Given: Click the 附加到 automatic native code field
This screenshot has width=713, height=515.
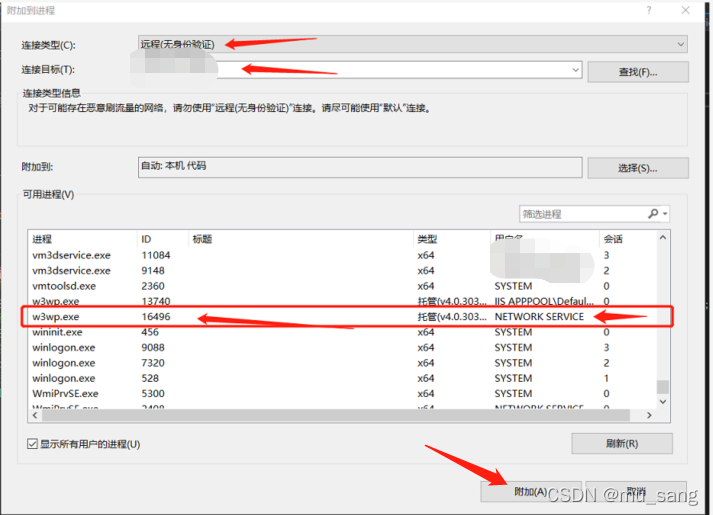Looking at the screenshot, I should pyautogui.click(x=360, y=167).
